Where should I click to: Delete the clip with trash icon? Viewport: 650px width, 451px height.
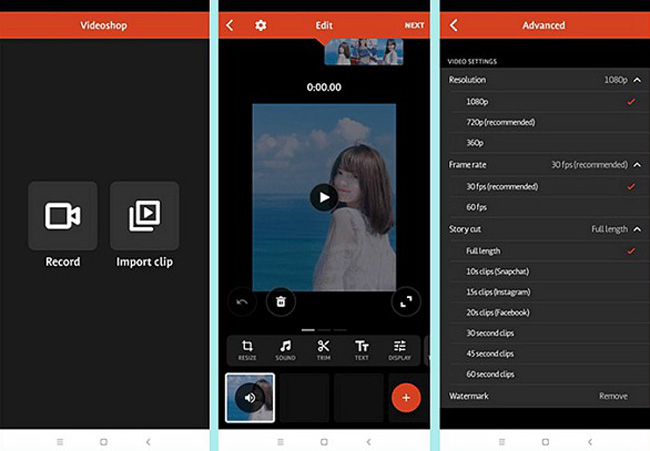click(x=281, y=301)
